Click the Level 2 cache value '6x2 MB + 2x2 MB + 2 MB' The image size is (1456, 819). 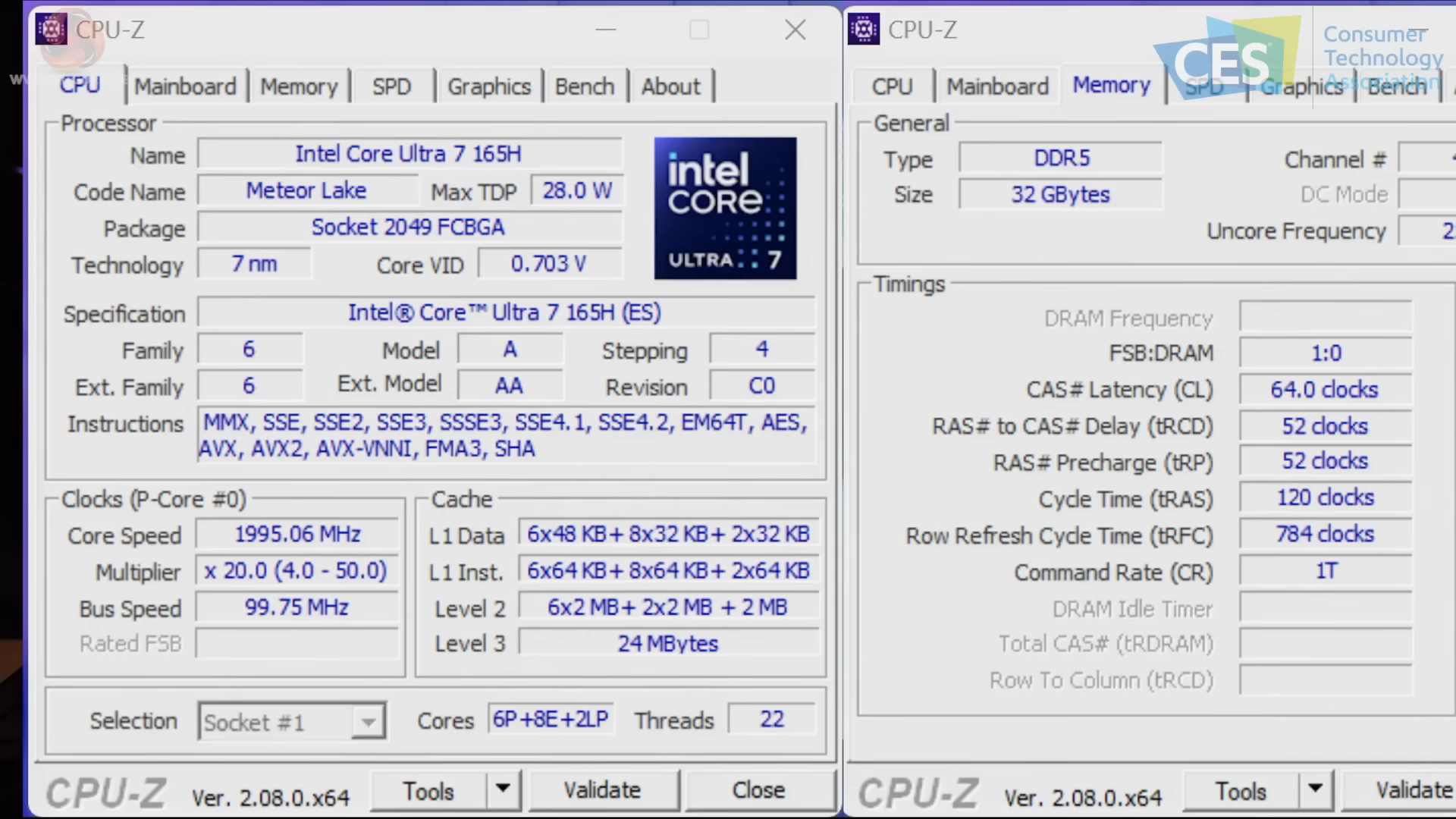point(669,607)
